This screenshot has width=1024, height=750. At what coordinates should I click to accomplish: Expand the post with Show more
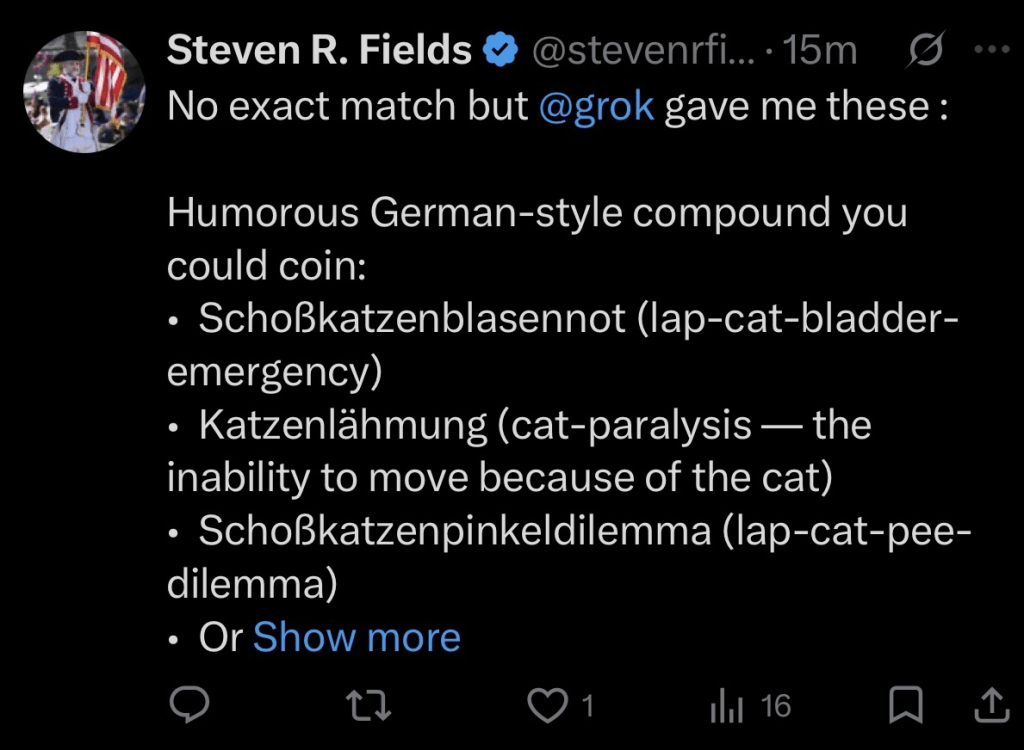pos(356,637)
